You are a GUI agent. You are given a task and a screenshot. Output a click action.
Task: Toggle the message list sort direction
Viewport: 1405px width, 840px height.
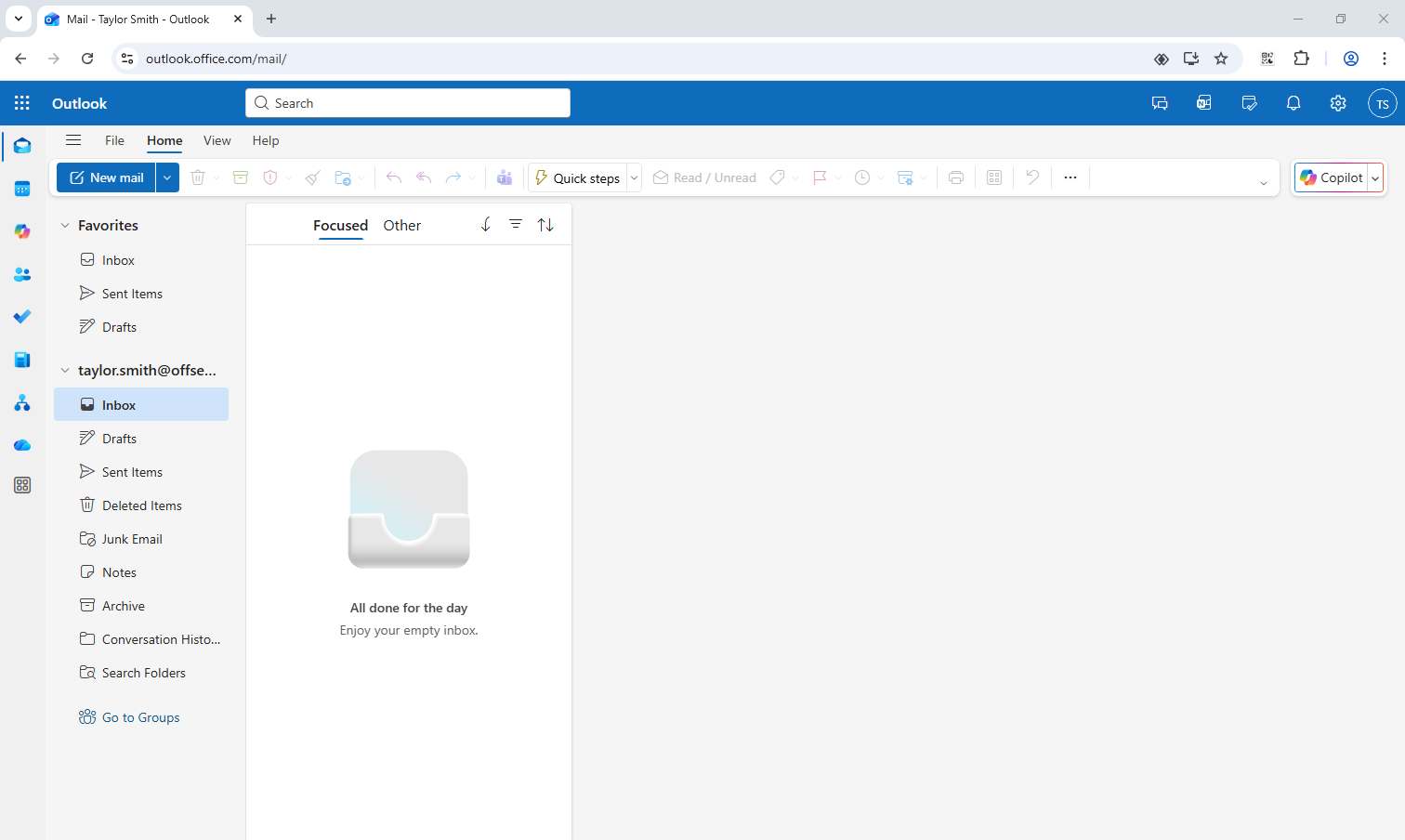tap(545, 225)
